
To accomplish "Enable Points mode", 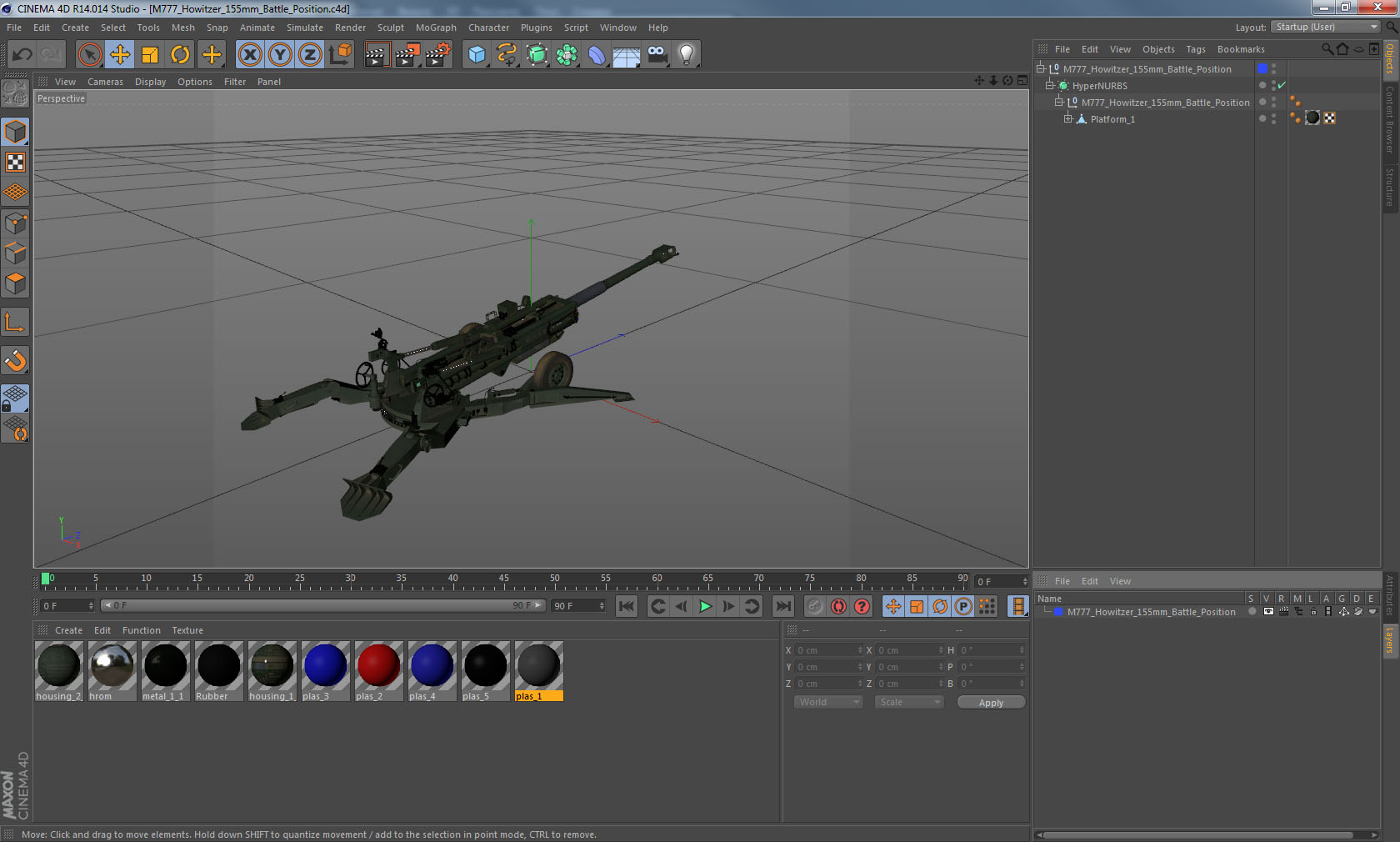I will [x=15, y=223].
